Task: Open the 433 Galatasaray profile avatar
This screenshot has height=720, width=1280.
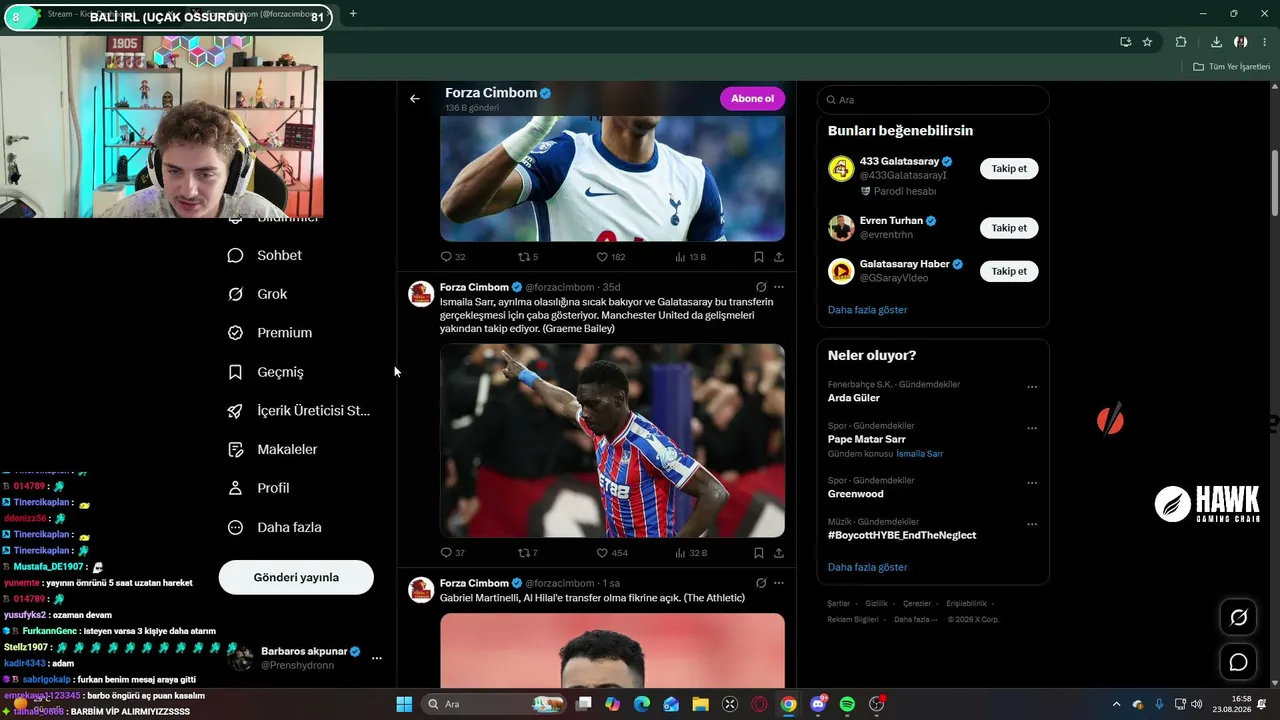Action: coord(841,169)
